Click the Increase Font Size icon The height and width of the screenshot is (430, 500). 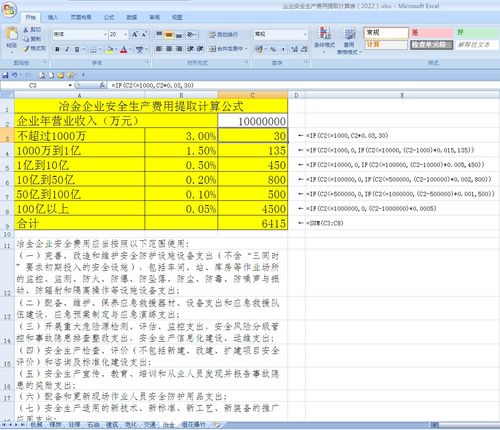[x=135, y=34]
